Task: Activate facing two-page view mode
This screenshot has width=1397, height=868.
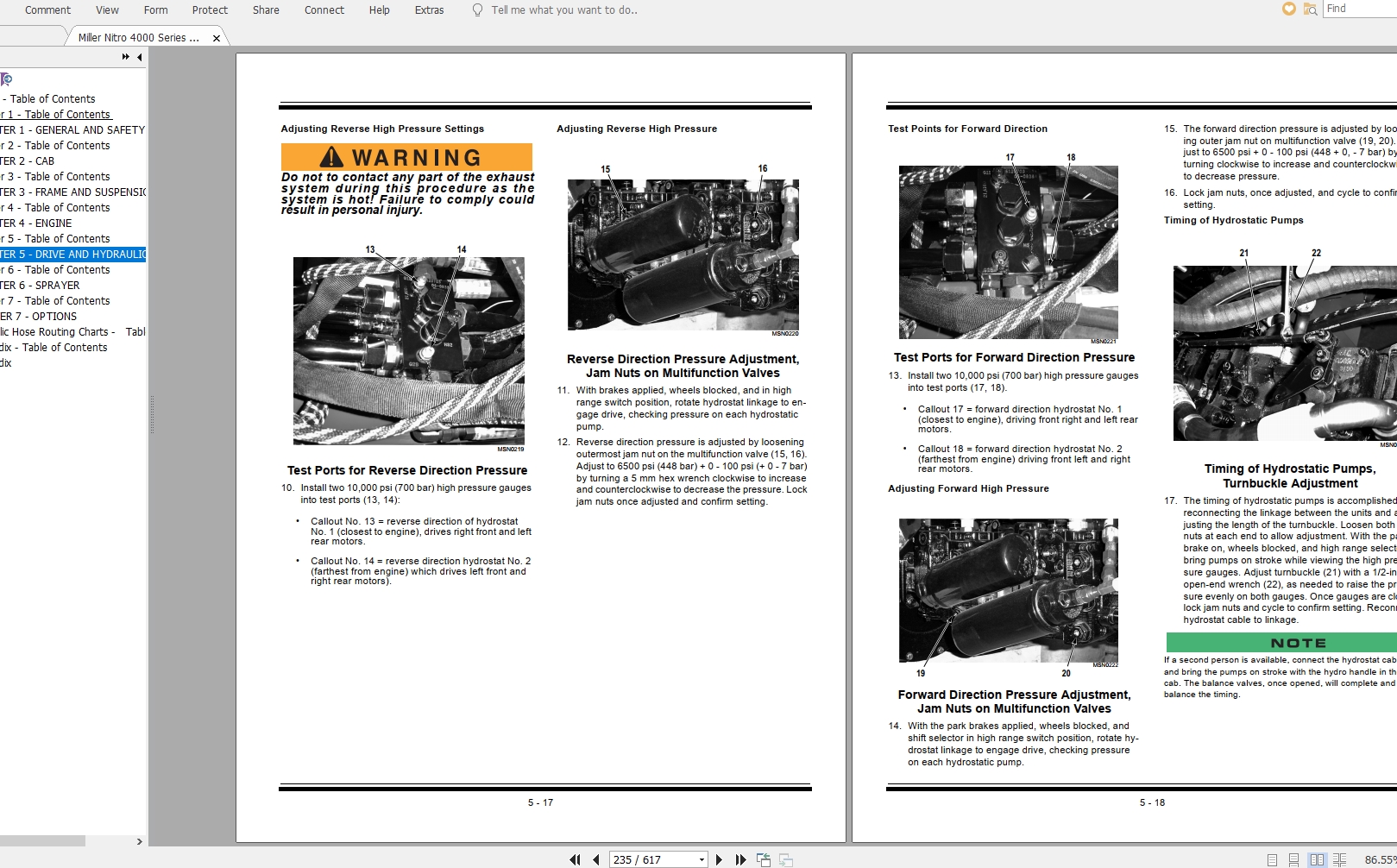Action: (1318, 859)
